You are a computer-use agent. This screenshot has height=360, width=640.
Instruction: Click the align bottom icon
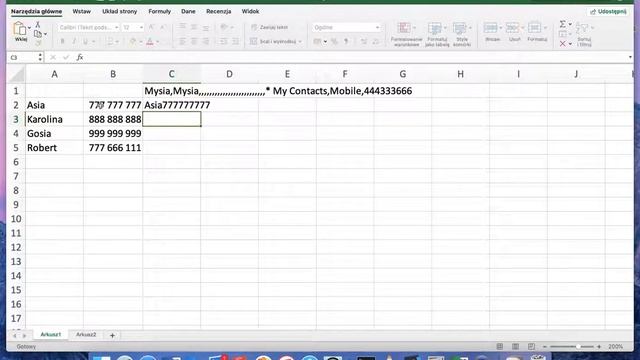206,27
